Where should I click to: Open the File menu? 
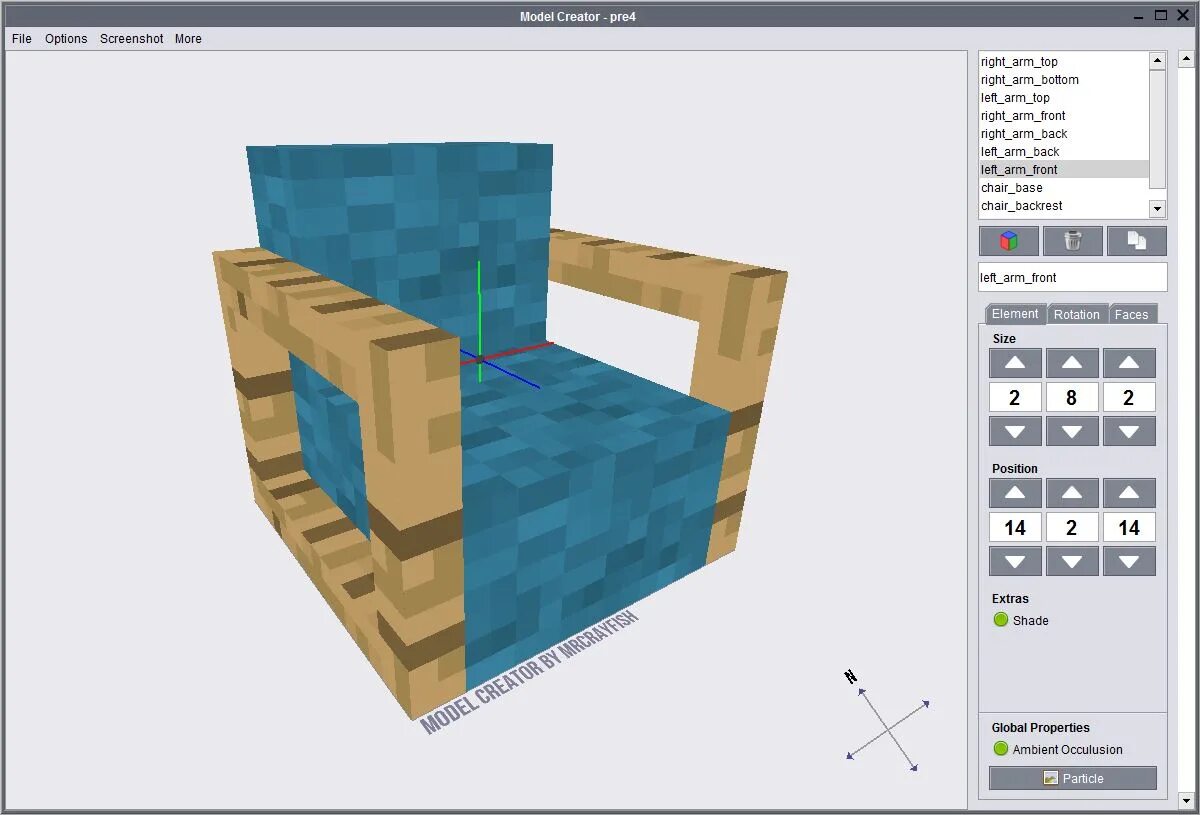point(22,39)
